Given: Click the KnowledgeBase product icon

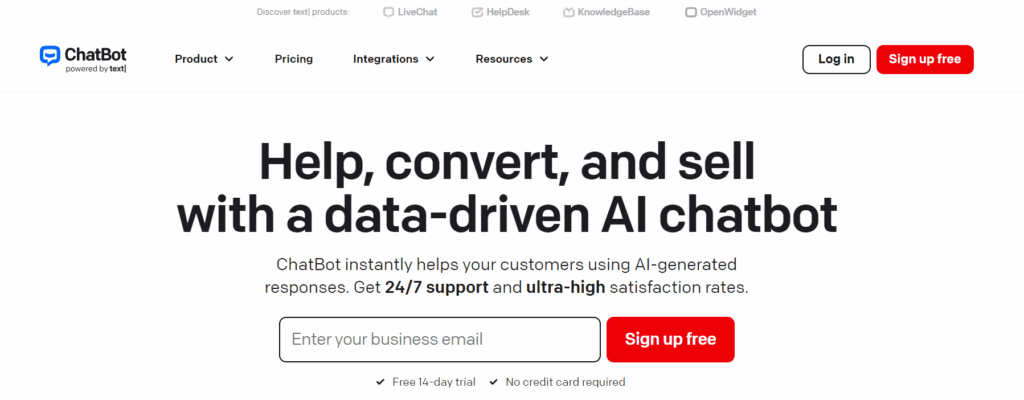Looking at the screenshot, I should click(x=568, y=13).
